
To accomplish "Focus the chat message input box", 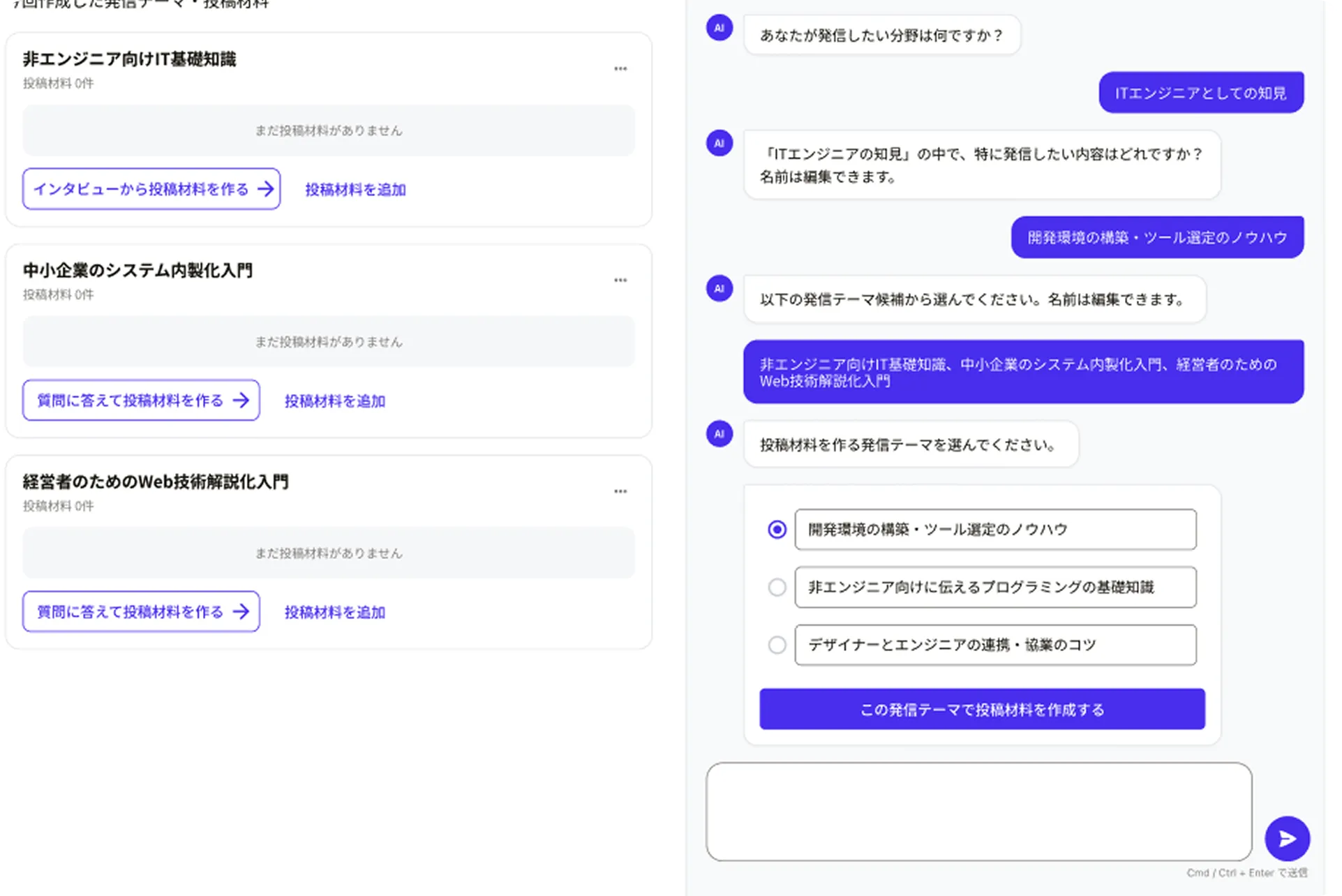I will coord(978,812).
